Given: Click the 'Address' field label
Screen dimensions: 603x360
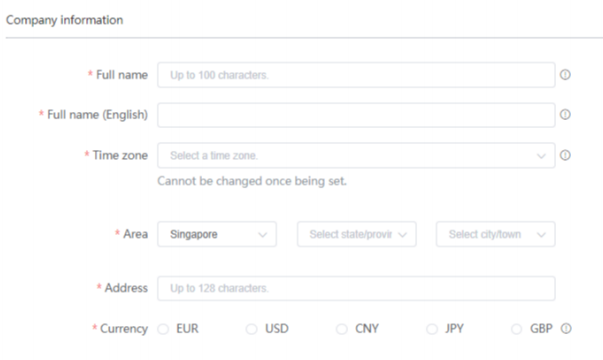Looking at the screenshot, I should (x=126, y=288).
